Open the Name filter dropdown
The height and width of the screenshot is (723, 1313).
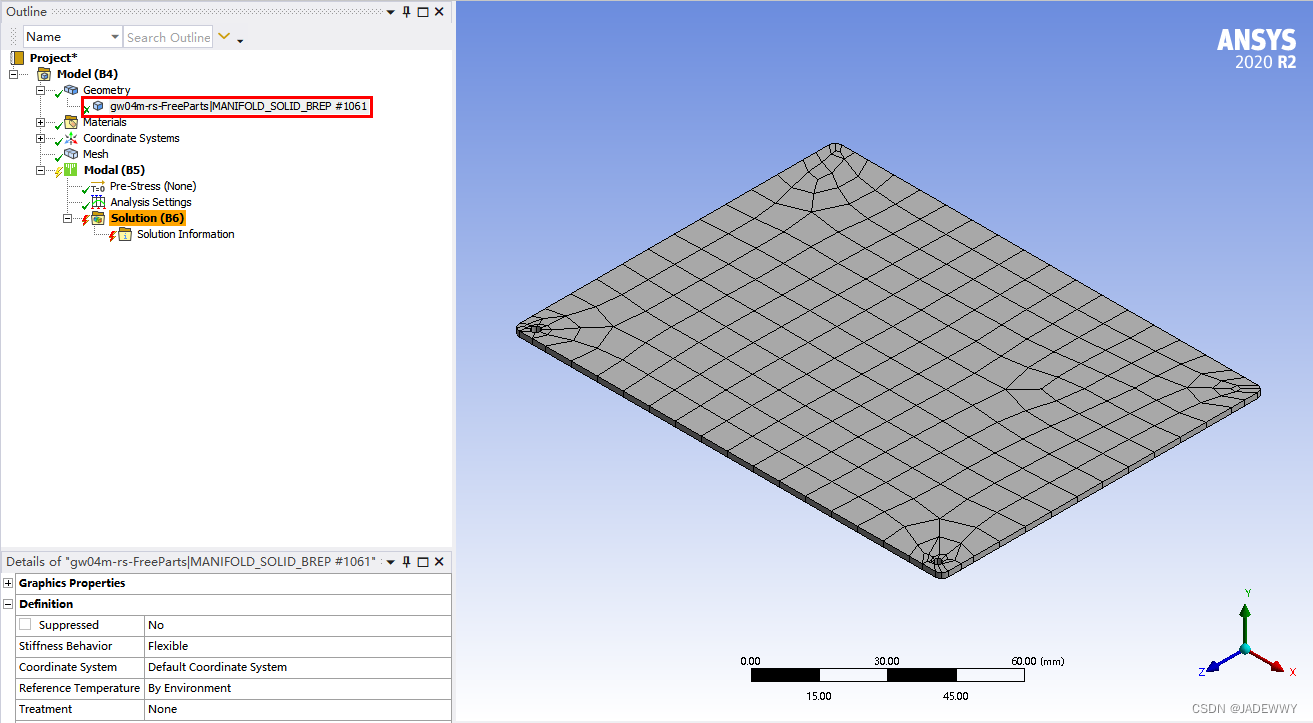114,36
